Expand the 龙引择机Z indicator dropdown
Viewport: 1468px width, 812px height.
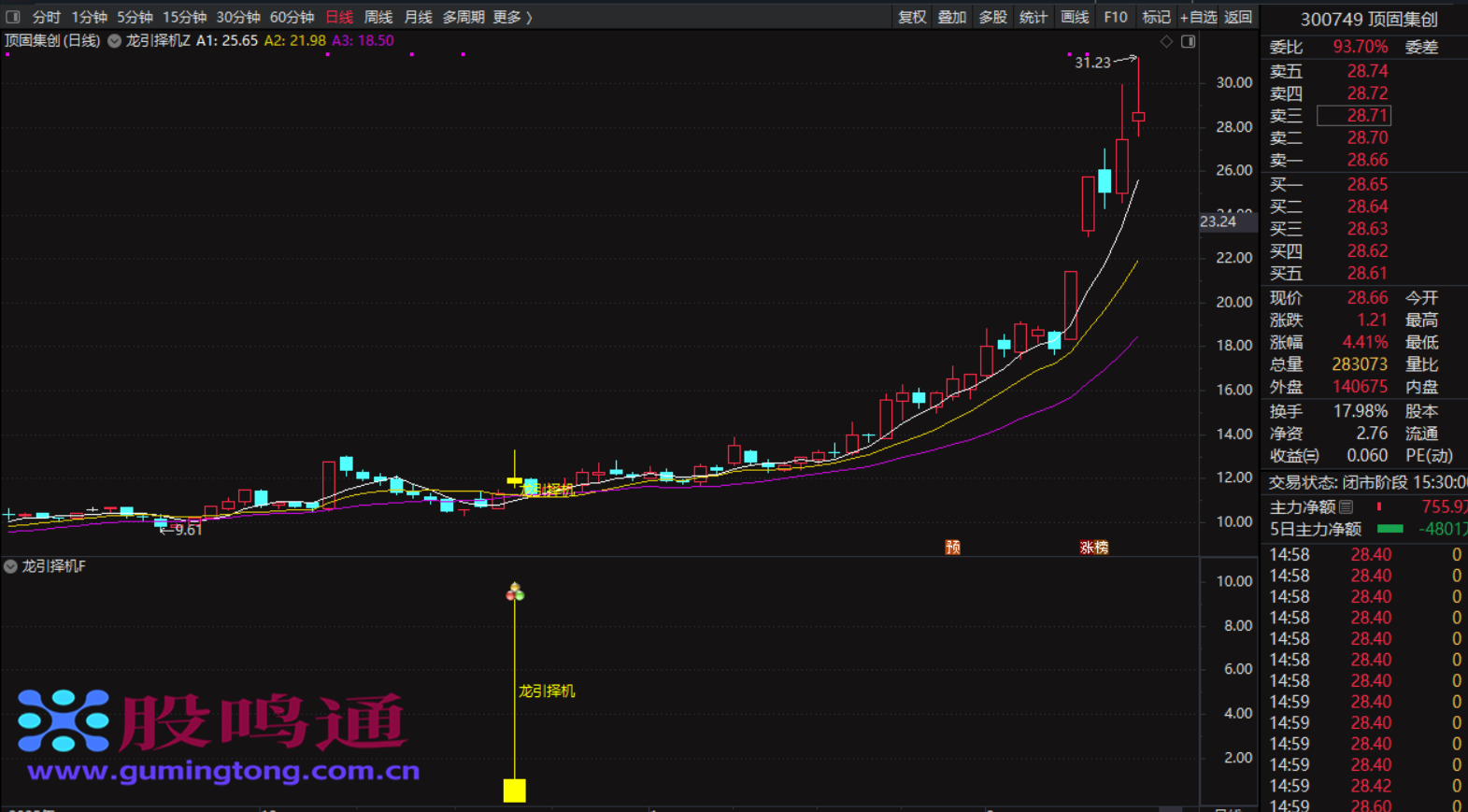(114, 41)
